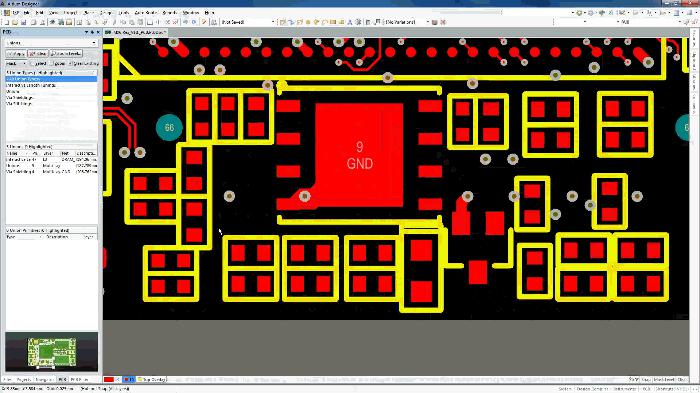The width and height of the screenshot is (700, 393).
Task: Print the PCB document via toolbar
Action: [x=33, y=22]
